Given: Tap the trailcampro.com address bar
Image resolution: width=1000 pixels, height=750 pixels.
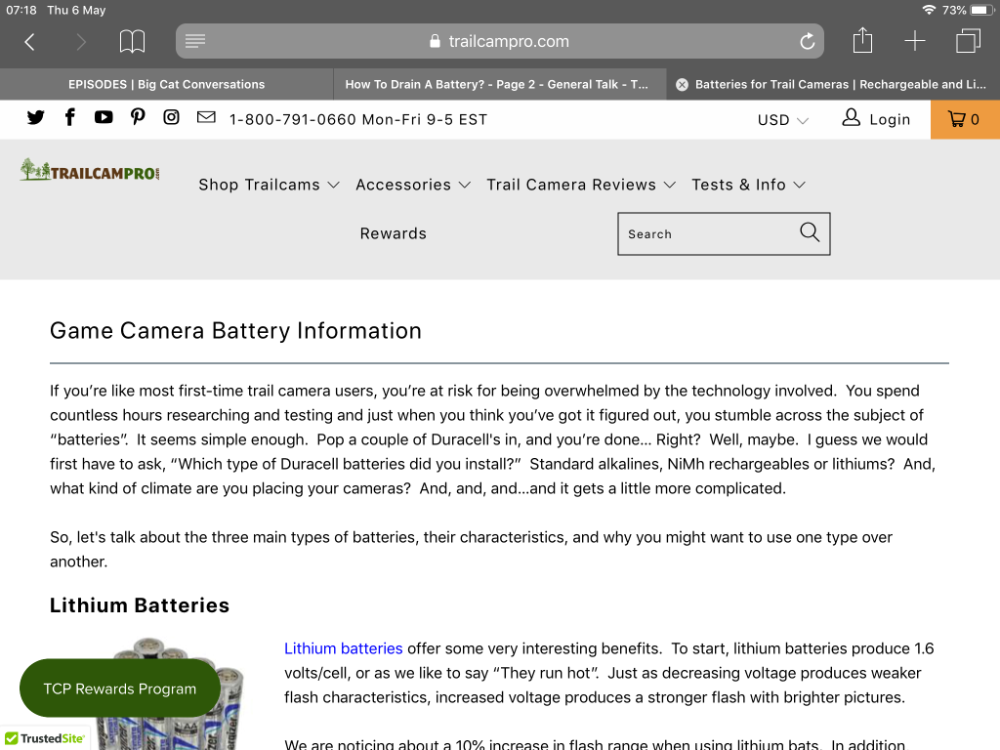Looking at the screenshot, I should coord(499,41).
